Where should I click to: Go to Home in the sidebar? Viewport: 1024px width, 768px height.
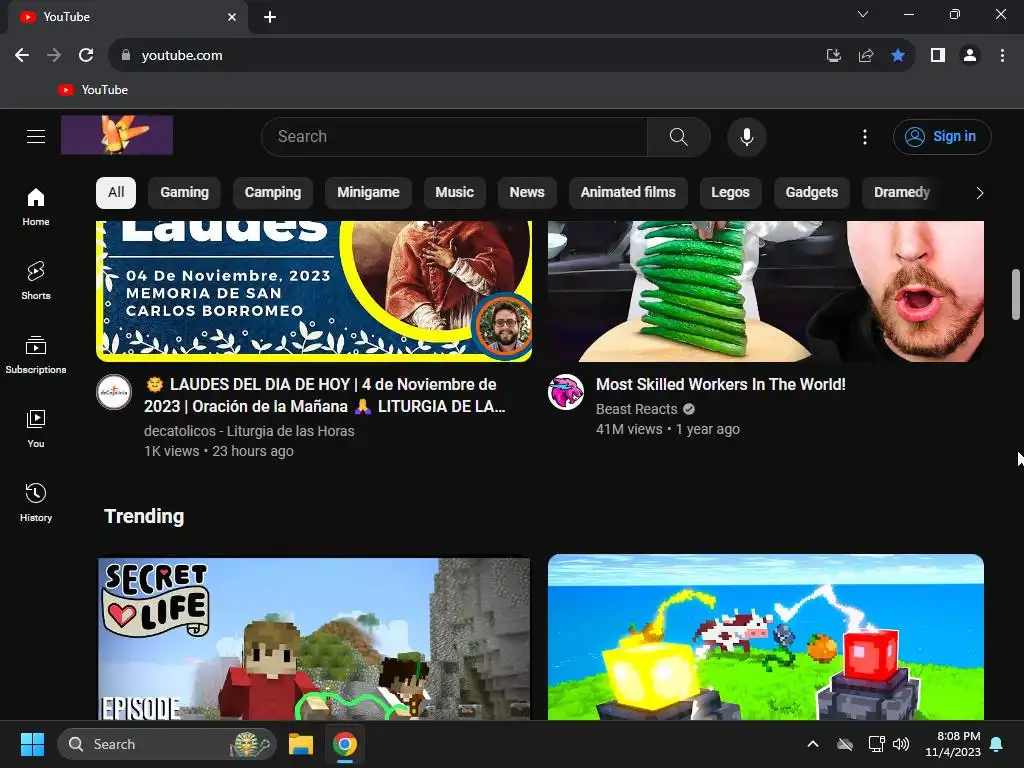[36, 206]
